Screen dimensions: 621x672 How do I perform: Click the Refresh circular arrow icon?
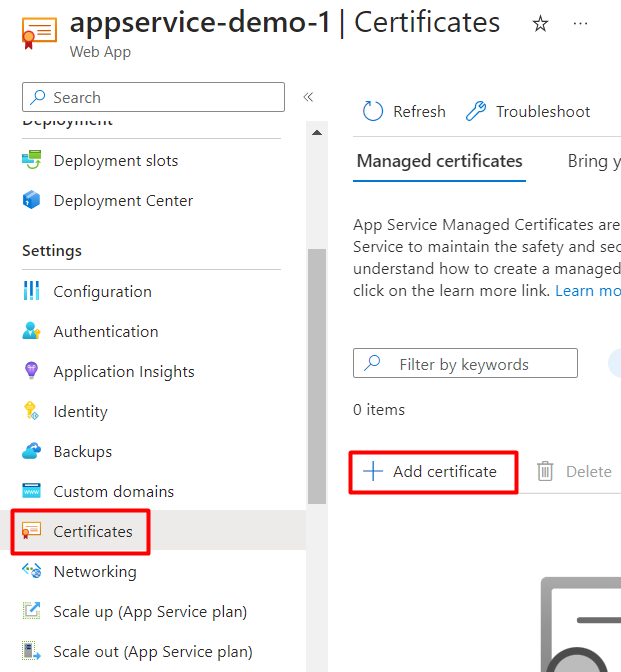click(372, 111)
